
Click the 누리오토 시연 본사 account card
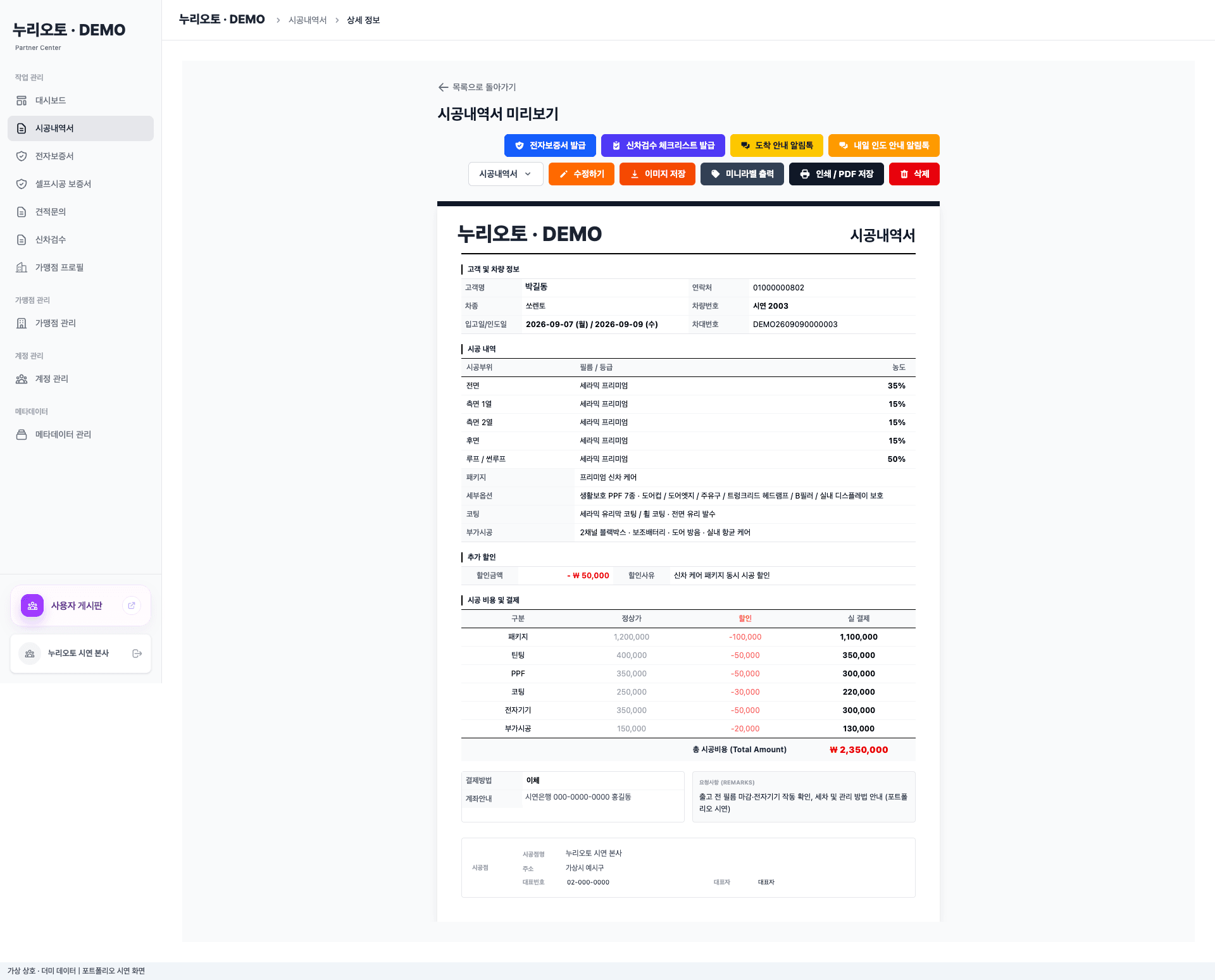(x=80, y=654)
